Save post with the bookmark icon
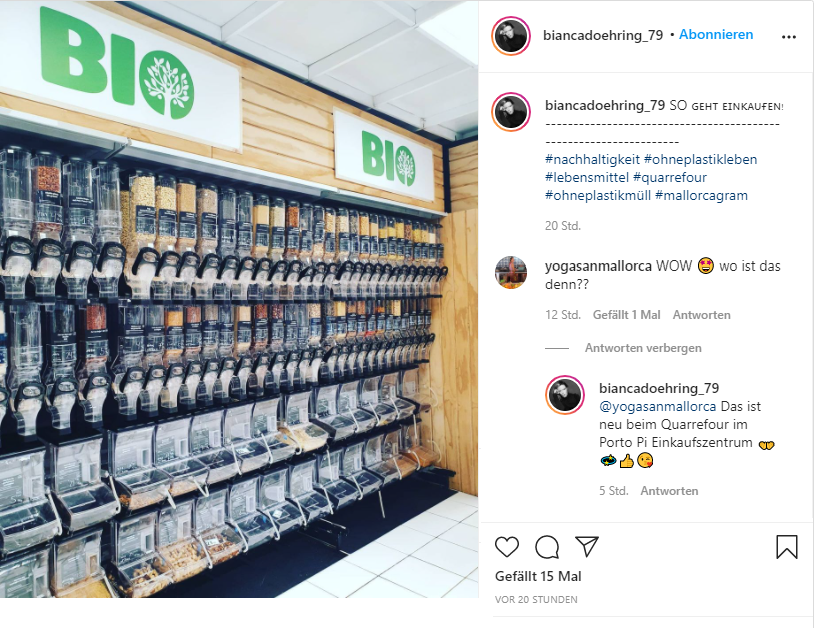 (x=786, y=547)
